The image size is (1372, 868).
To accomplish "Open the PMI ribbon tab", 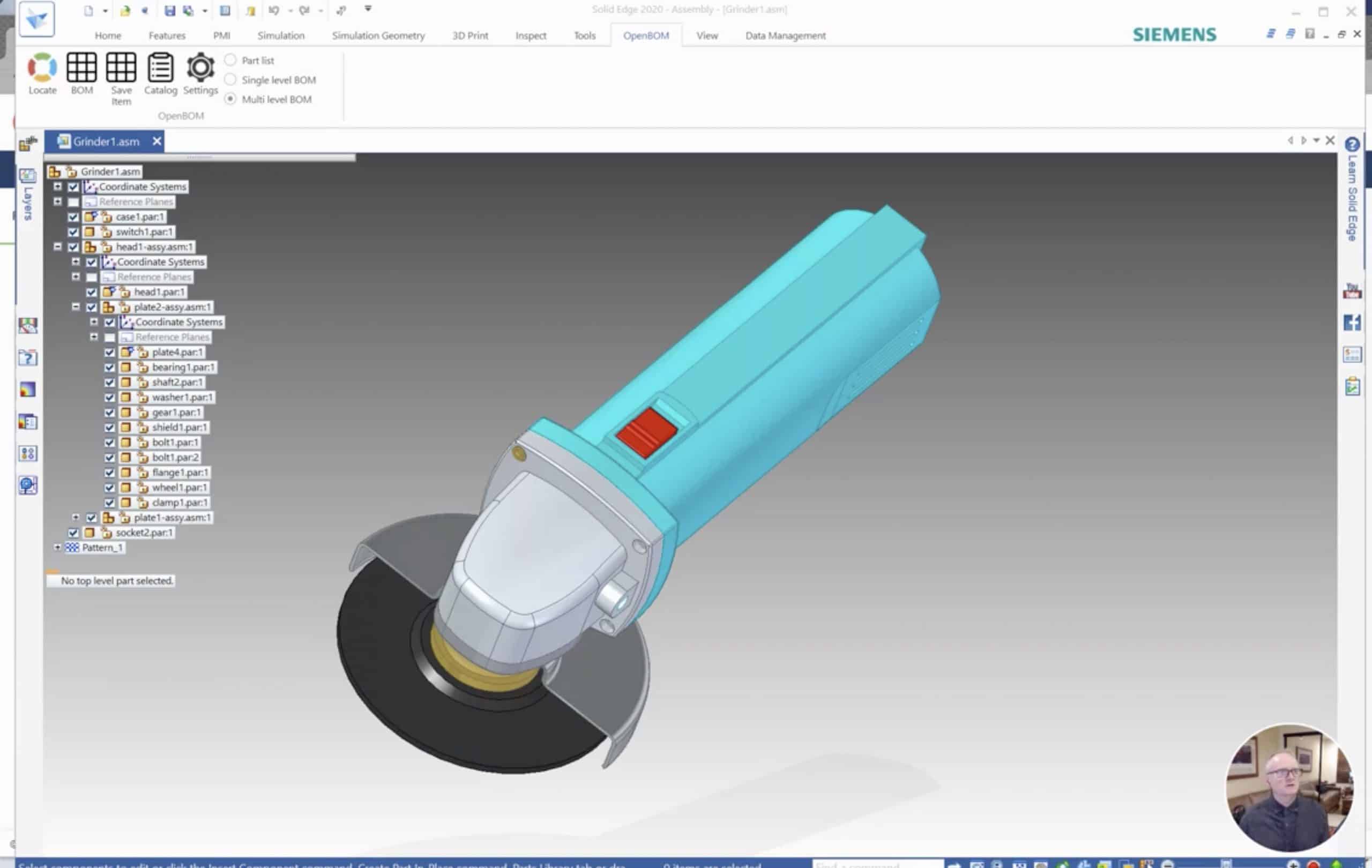I will click(x=222, y=35).
